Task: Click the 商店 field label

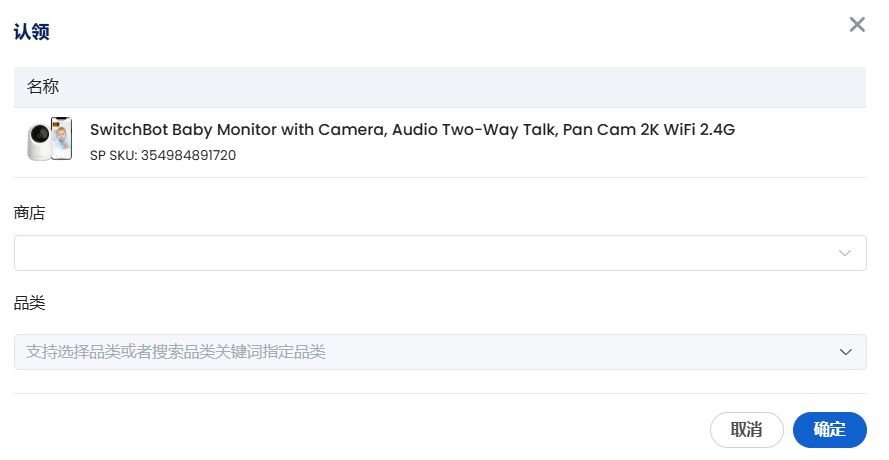Action: coord(30,212)
